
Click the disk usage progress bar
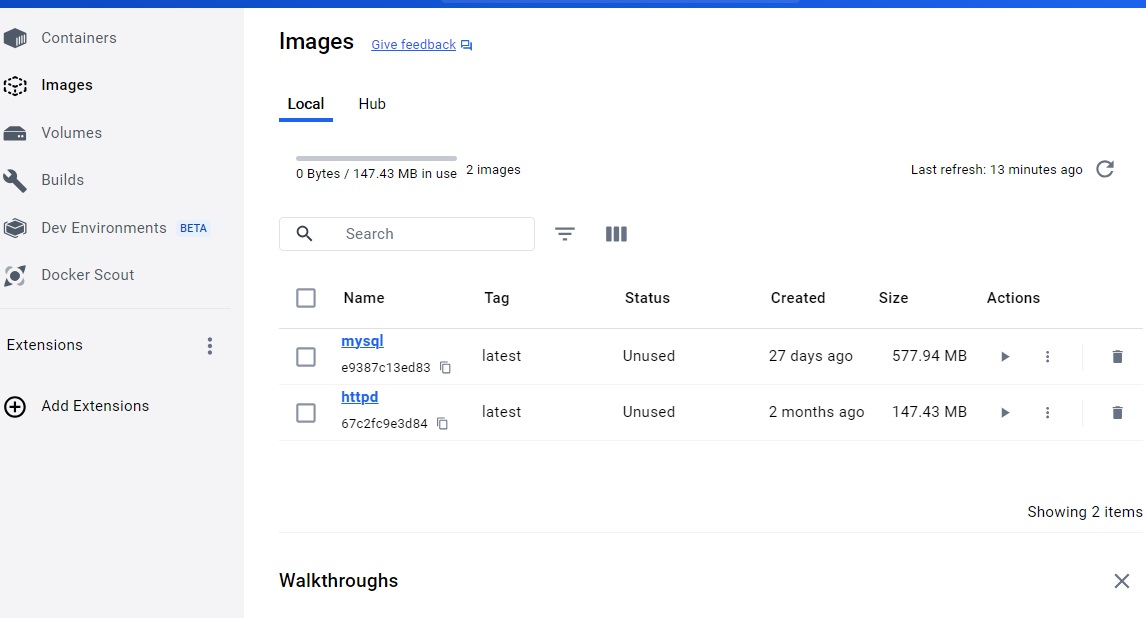pyautogui.click(x=376, y=158)
